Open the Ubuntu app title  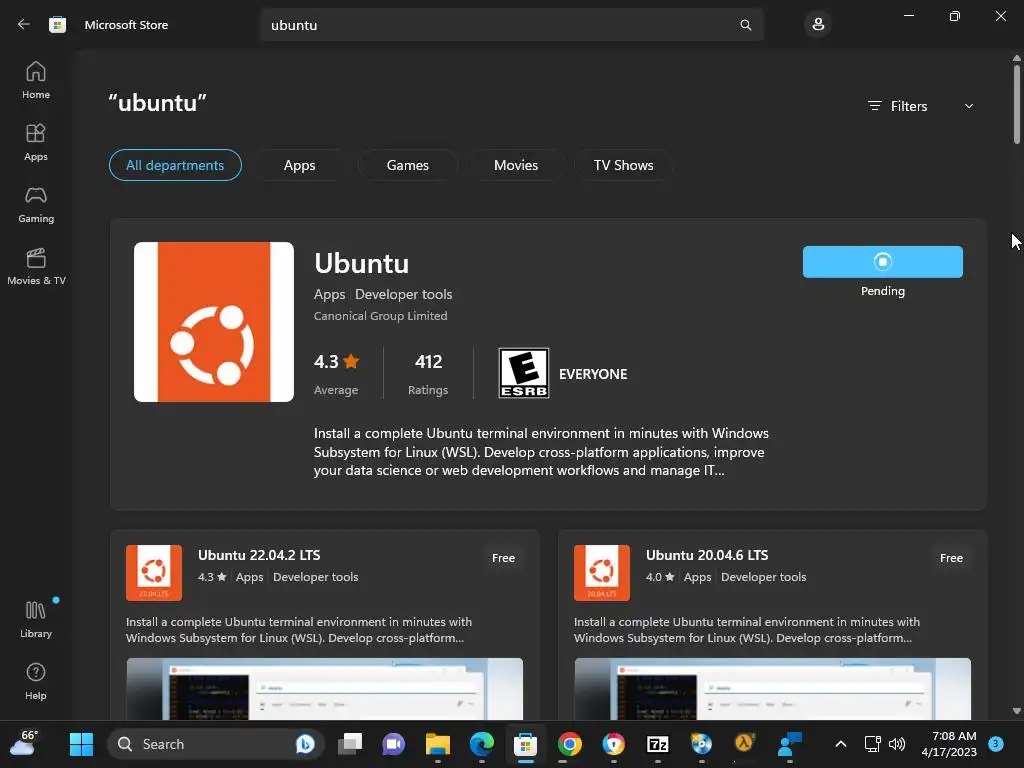pos(361,263)
